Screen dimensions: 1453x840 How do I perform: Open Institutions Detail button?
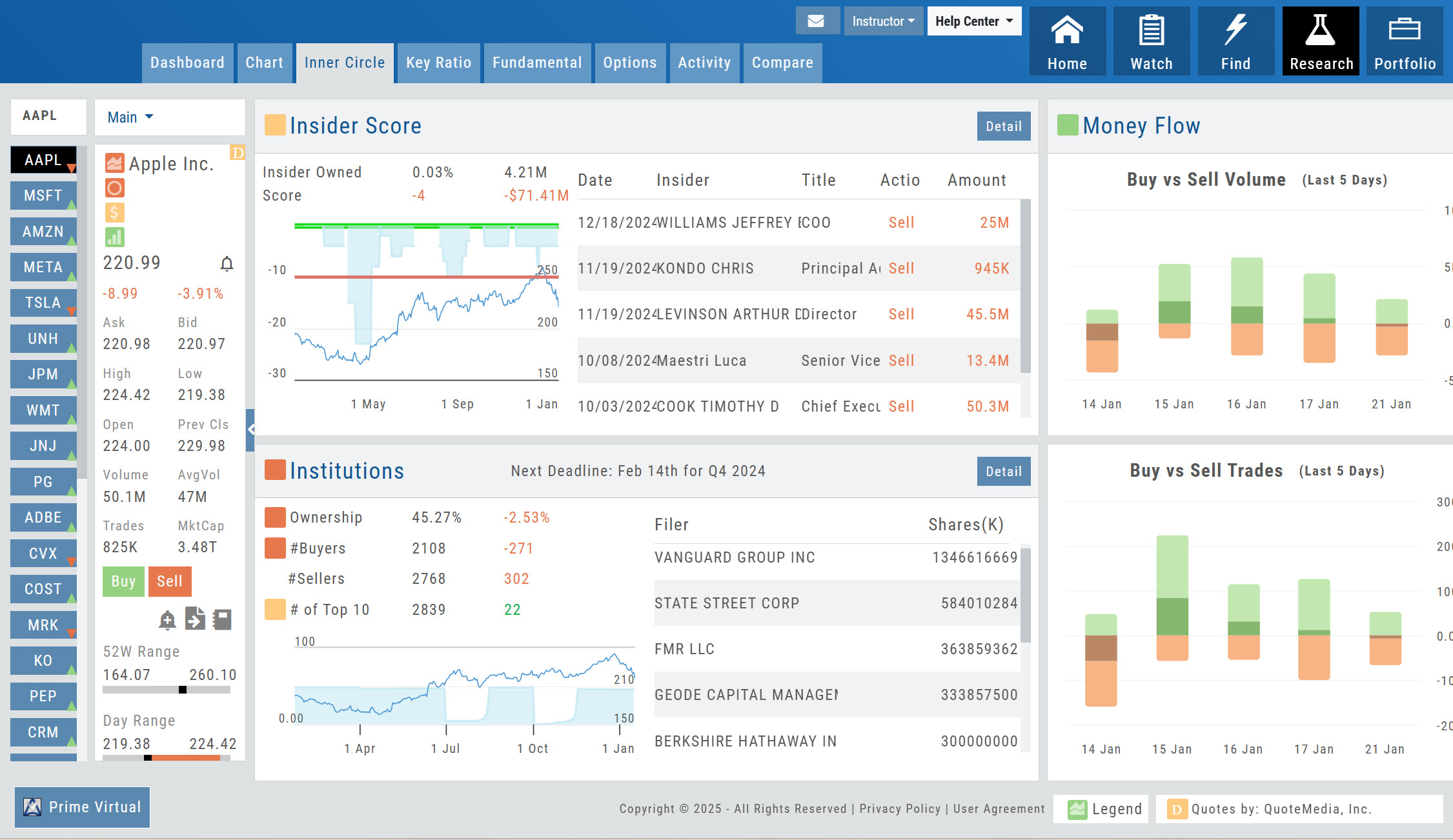(1003, 472)
